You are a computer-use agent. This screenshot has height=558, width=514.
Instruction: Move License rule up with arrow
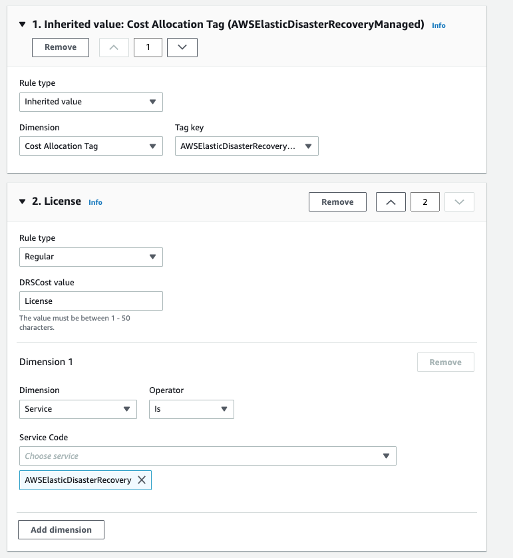pos(390,202)
